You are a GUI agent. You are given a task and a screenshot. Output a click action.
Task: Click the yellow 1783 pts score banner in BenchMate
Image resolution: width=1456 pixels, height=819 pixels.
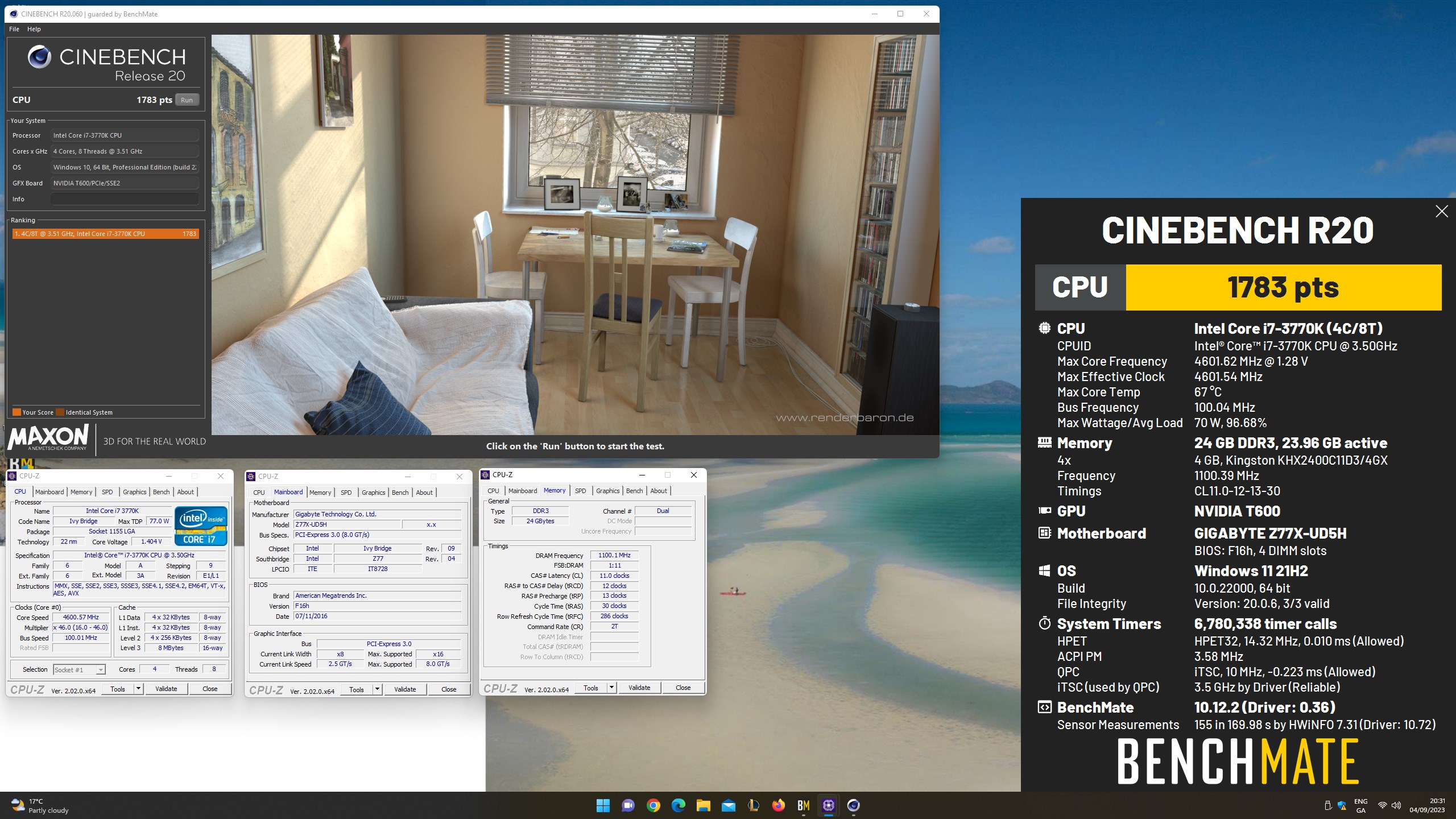coord(1283,287)
